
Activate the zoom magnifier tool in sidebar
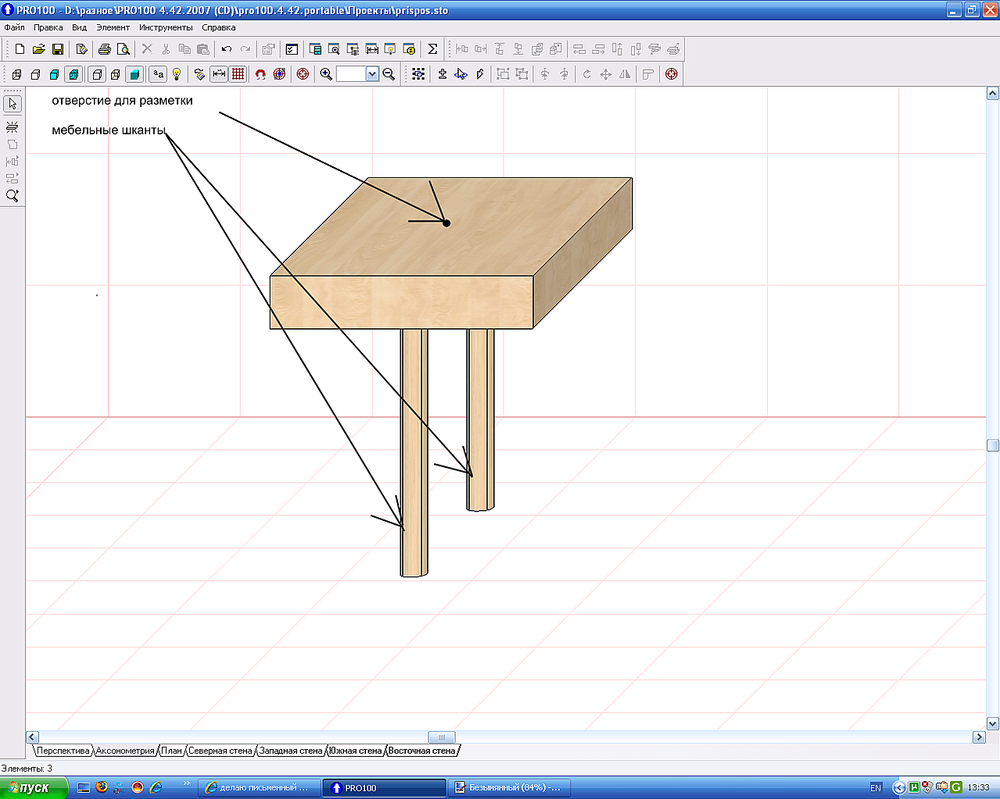tap(12, 195)
